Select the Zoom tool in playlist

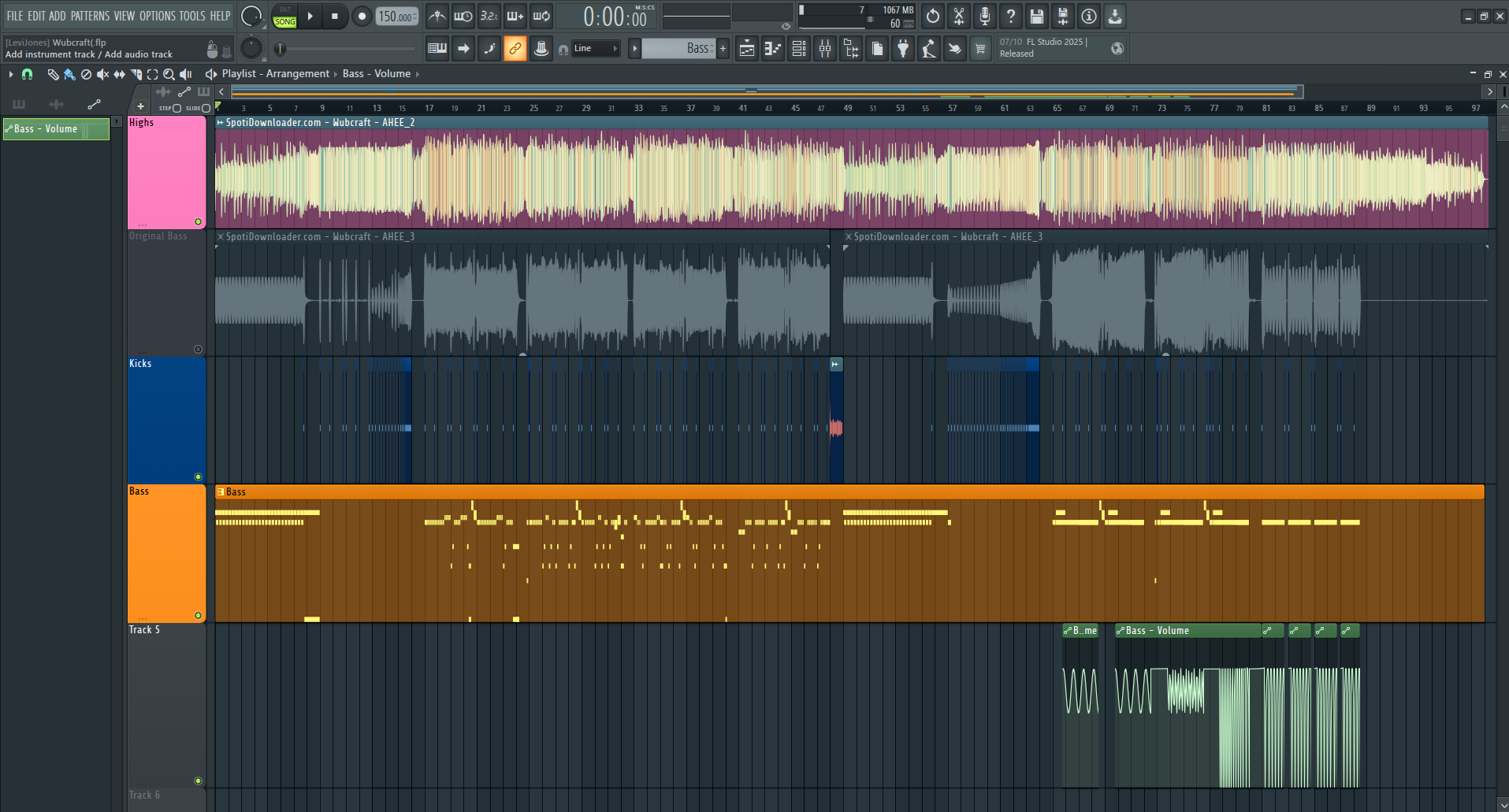pos(169,74)
